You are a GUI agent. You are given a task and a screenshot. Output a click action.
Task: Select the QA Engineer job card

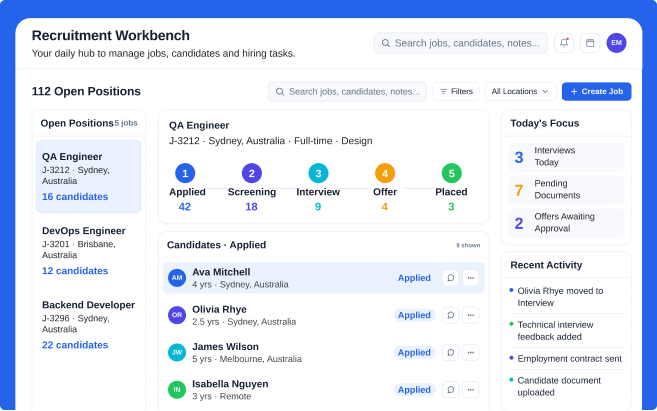click(88, 176)
